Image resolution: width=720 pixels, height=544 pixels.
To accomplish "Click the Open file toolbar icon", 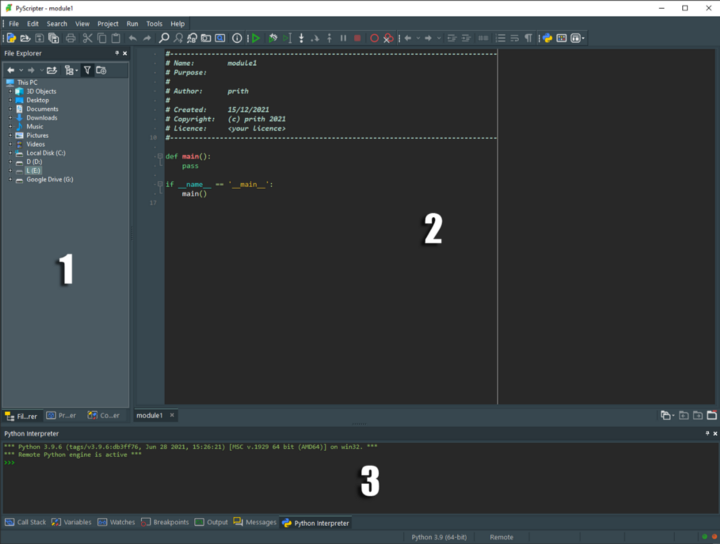I will 25,39.
